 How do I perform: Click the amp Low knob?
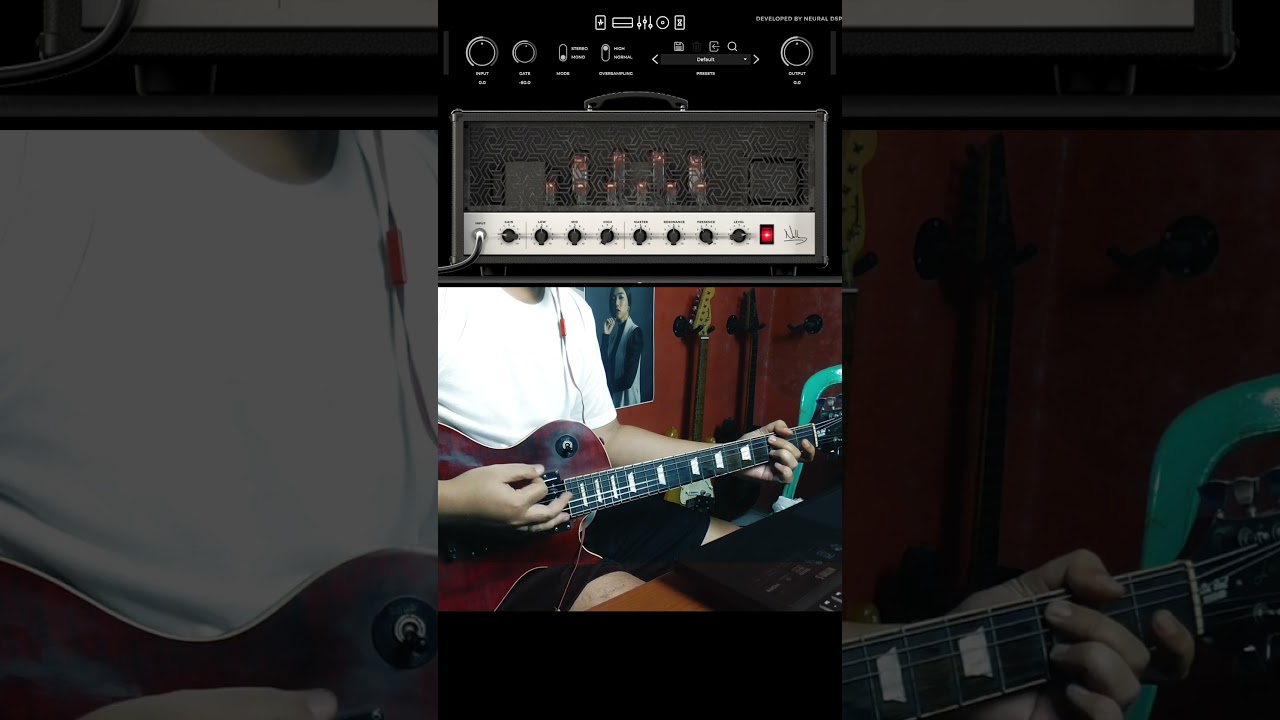(x=541, y=236)
